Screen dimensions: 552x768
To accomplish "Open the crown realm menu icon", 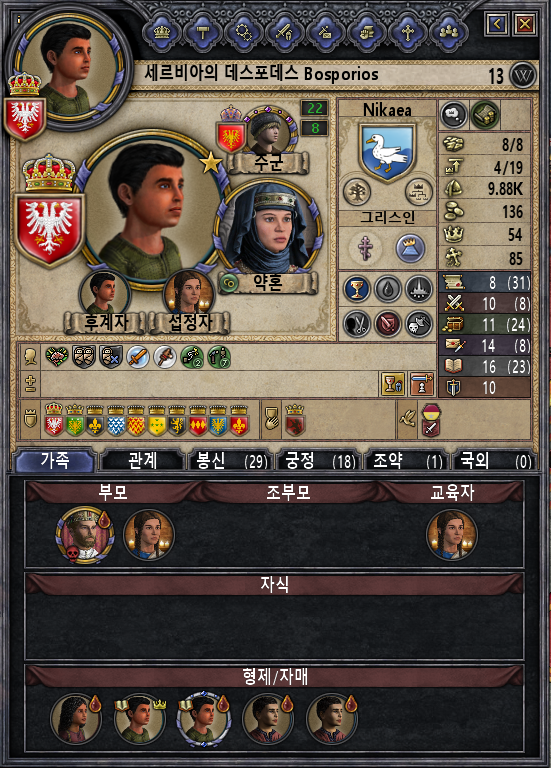I will pos(161,32).
